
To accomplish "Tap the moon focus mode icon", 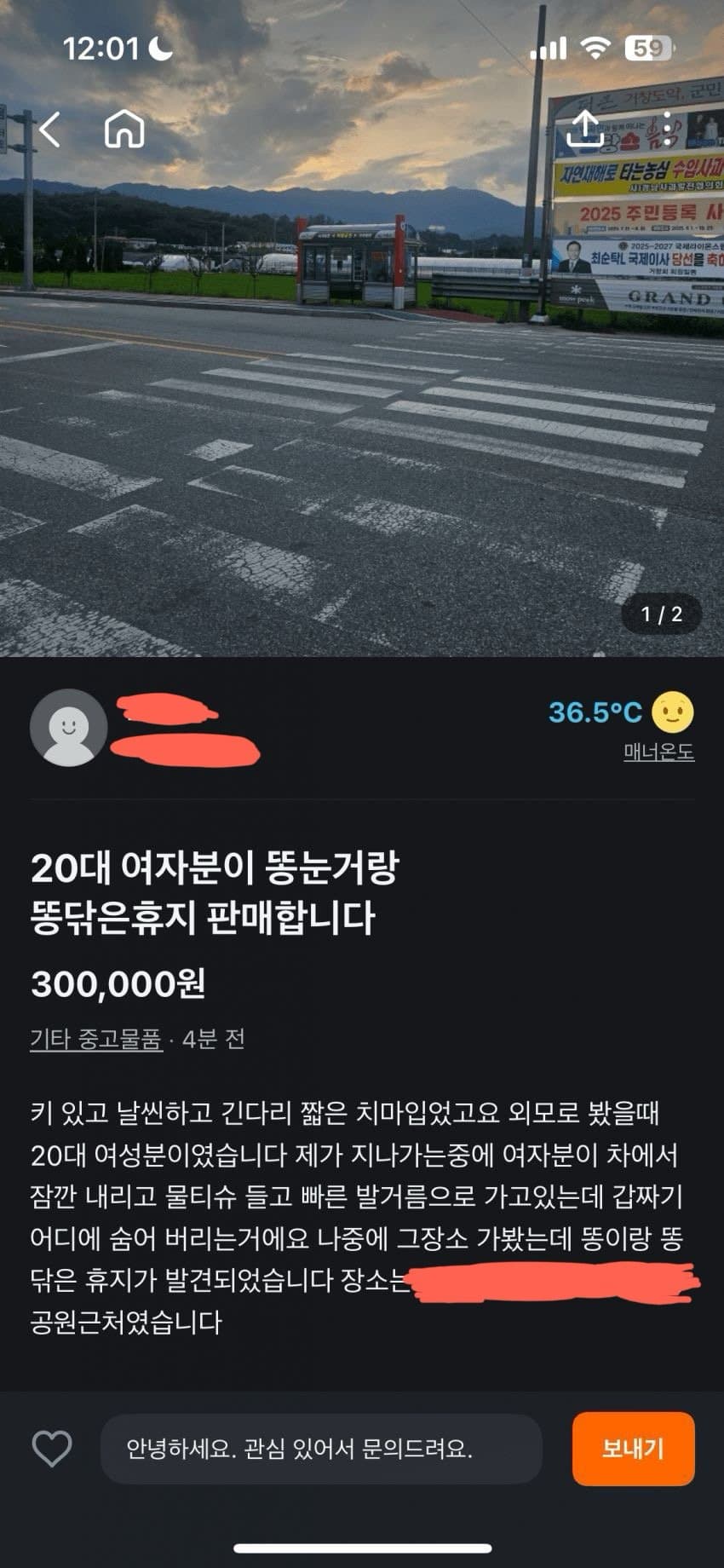I will (x=159, y=49).
